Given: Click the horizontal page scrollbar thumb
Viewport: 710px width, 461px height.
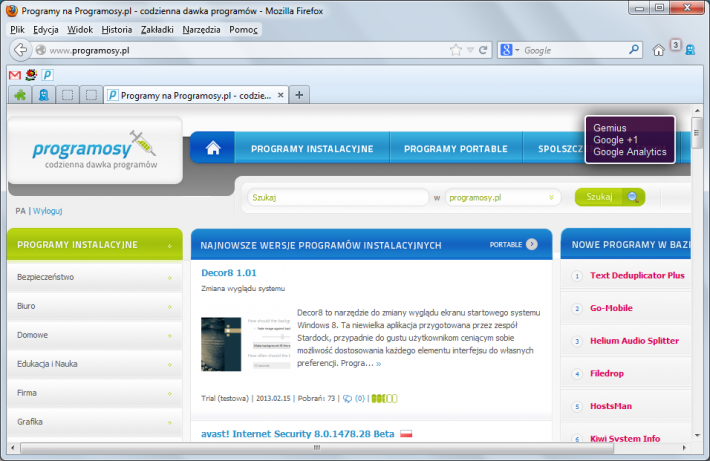Looking at the screenshot, I should pyautogui.click(x=317, y=447).
